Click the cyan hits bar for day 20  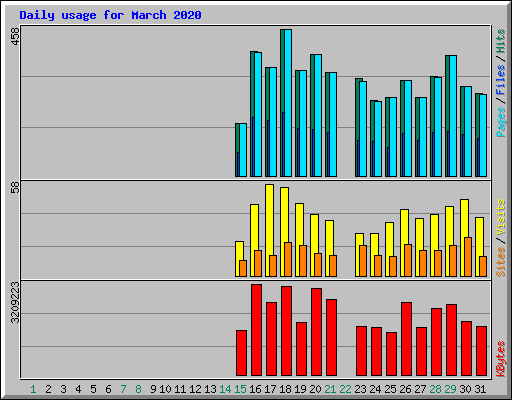click(x=318, y=115)
